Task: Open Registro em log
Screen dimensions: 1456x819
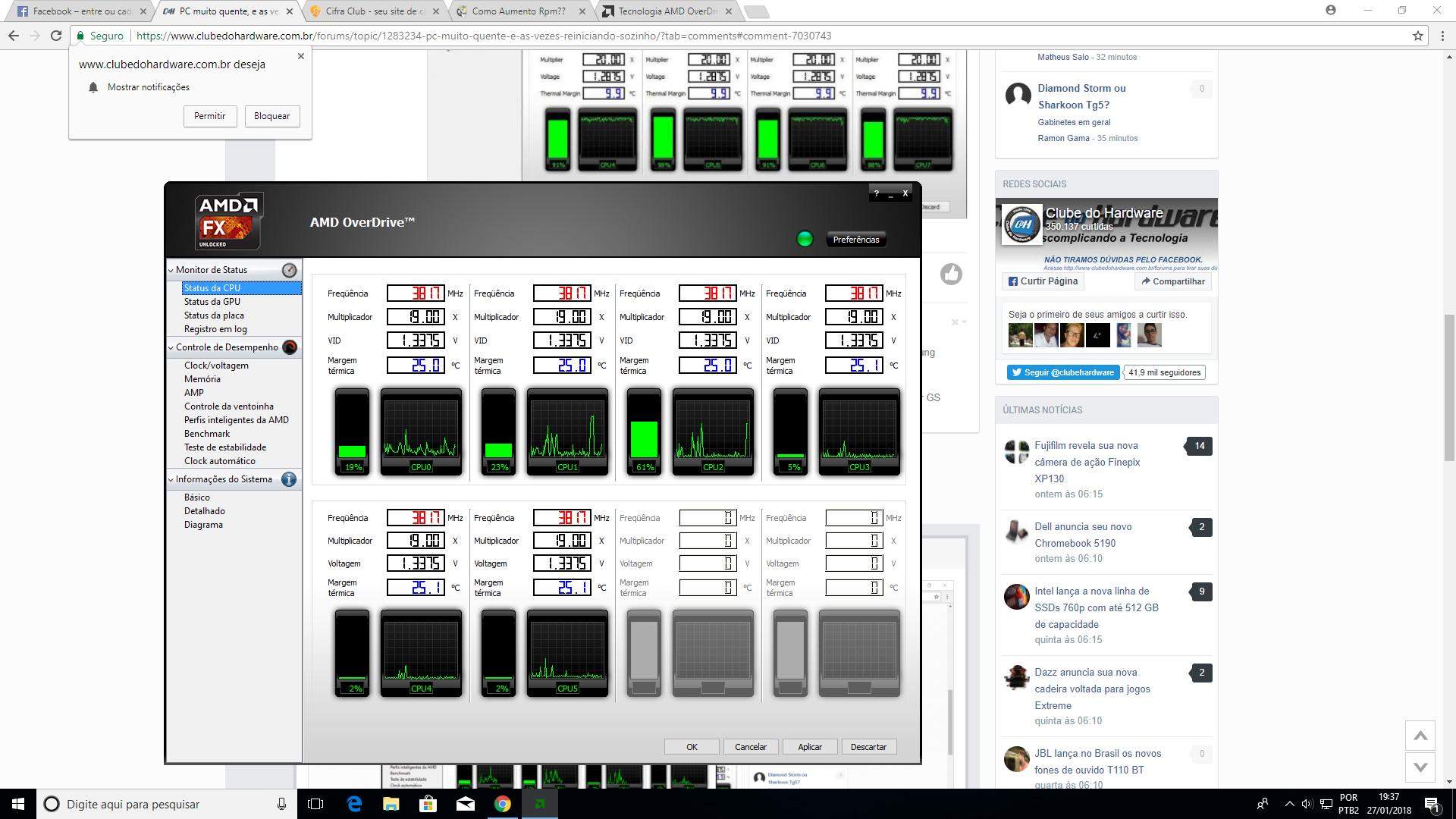Action: [215, 329]
